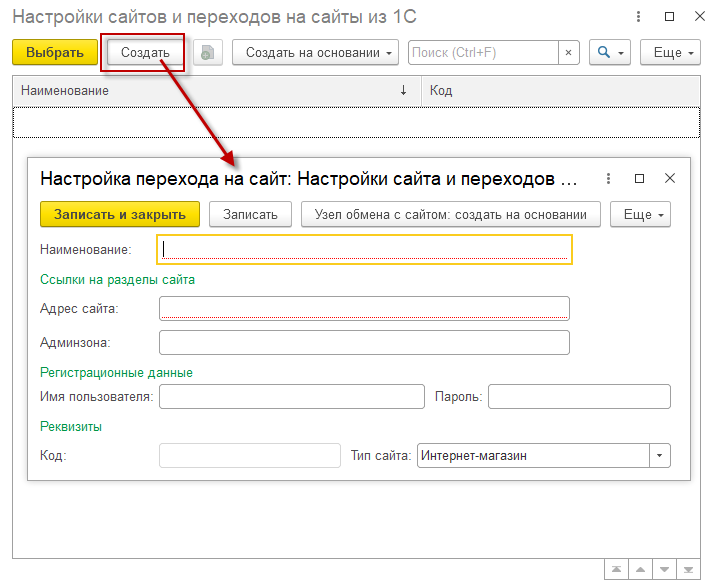Click the Ссылки на разделы сайта group heading

coord(118,279)
